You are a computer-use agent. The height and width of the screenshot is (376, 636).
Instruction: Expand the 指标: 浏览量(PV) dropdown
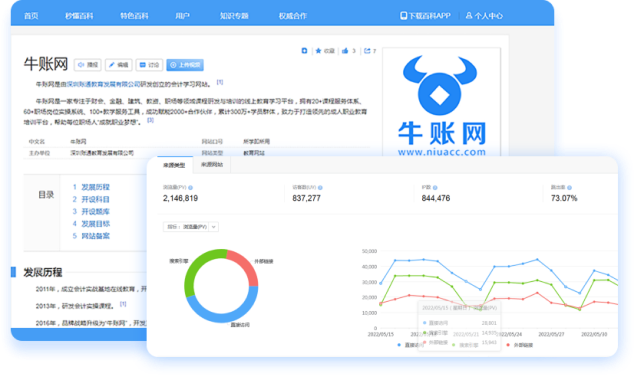click(191, 227)
